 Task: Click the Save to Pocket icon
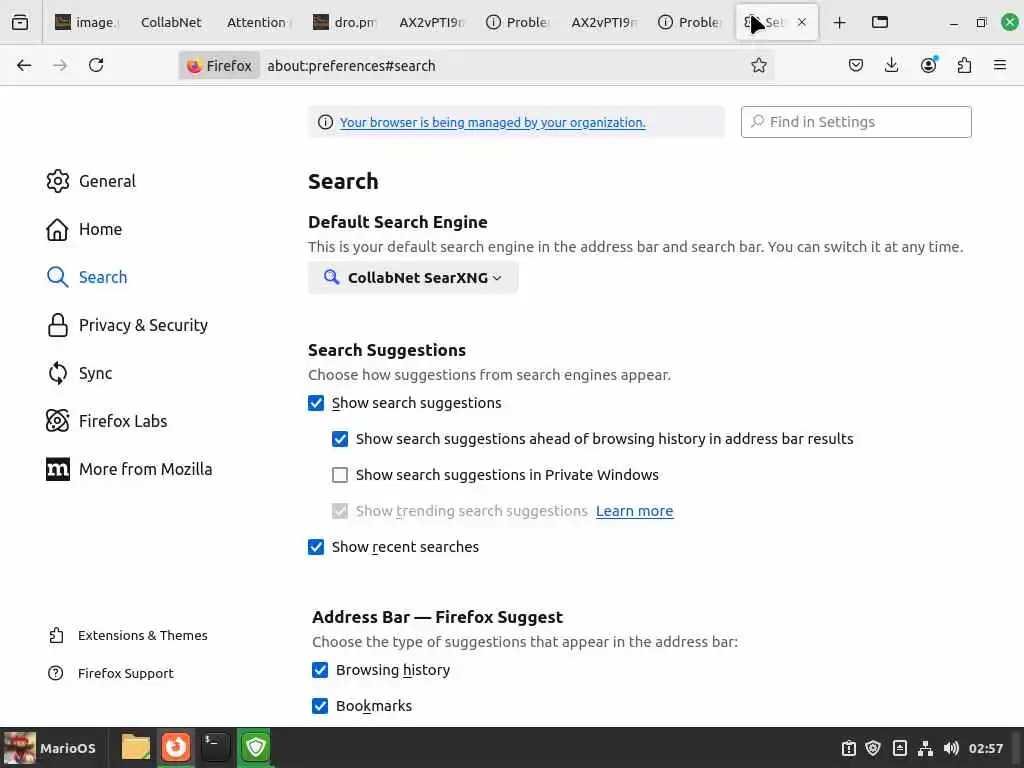pyautogui.click(x=856, y=65)
